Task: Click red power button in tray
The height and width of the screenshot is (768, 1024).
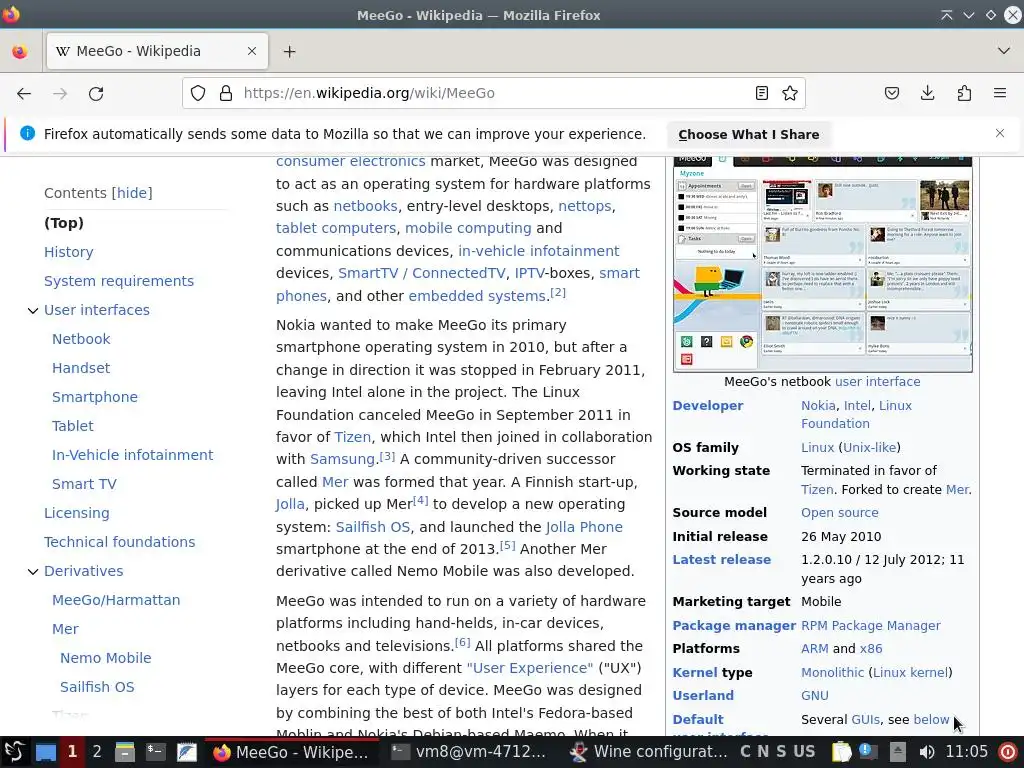Action: (x=1008, y=752)
